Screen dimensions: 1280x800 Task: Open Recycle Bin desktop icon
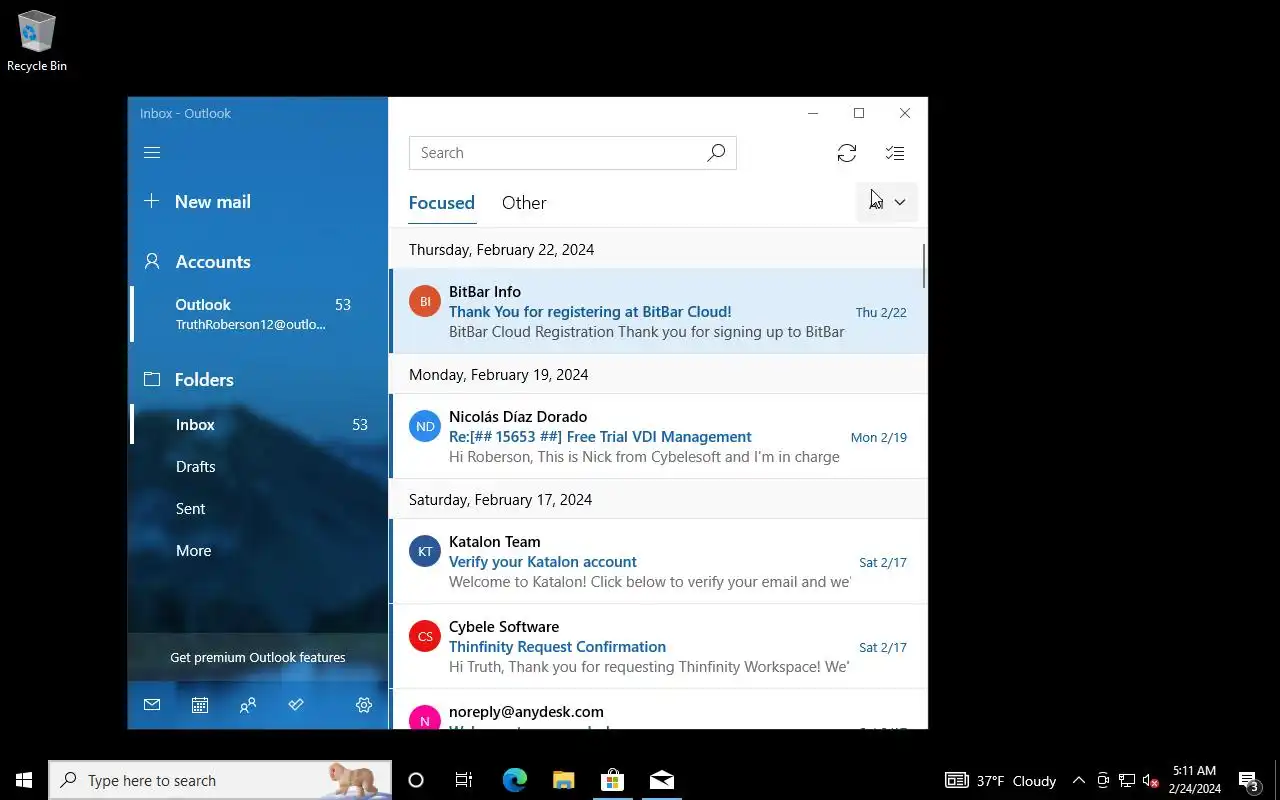[37, 42]
